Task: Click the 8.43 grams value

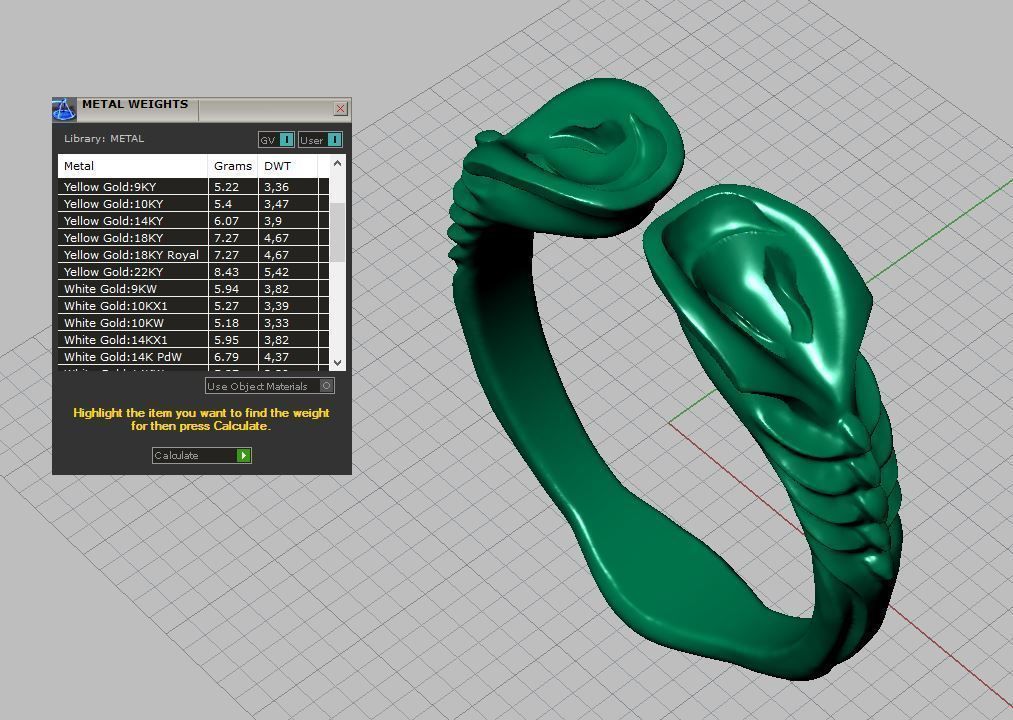Action: [x=227, y=272]
